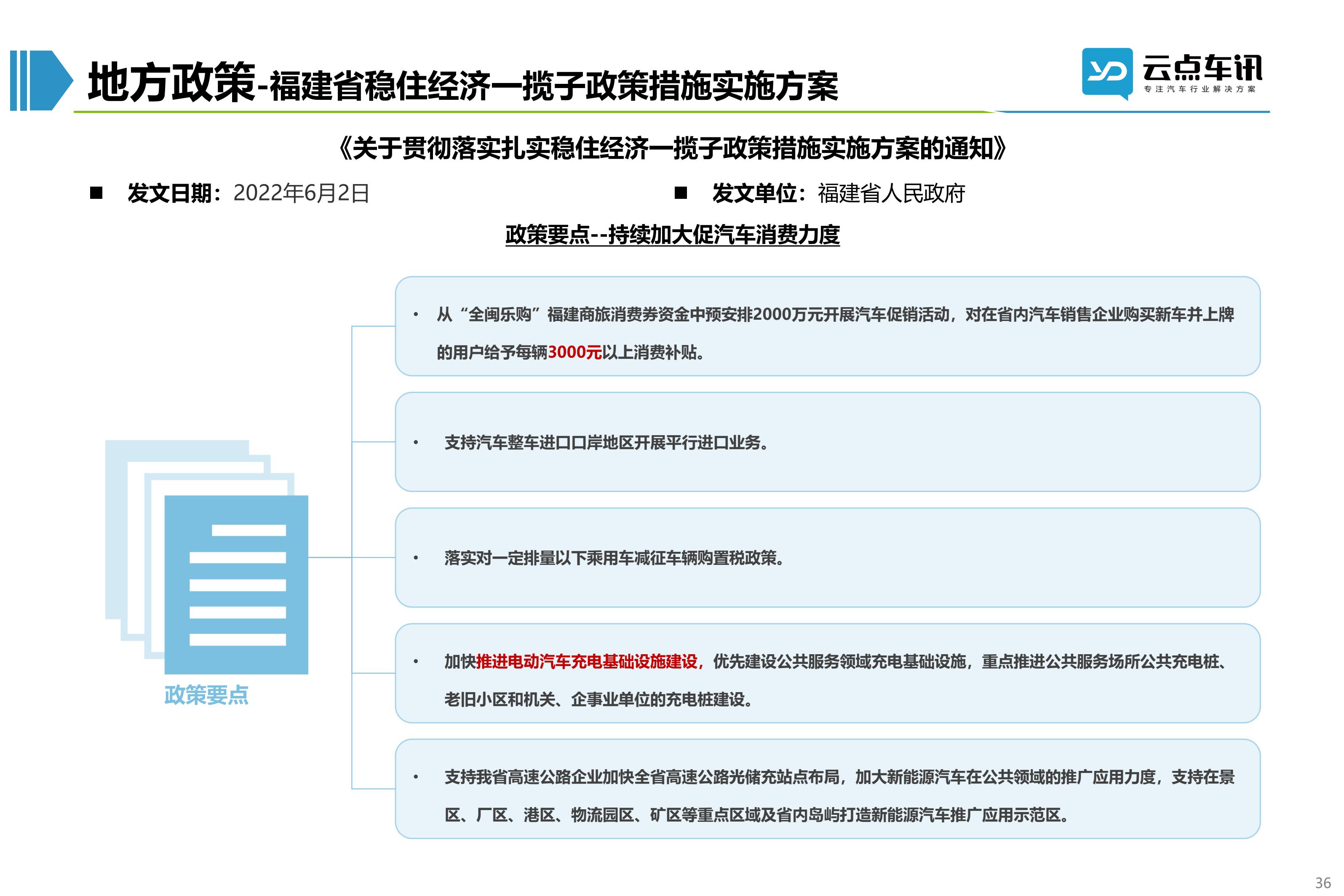The height and width of the screenshot is (896, 1344).
Task: Click the subtitle 福建省稳住经济一揽子政策措施实施方案
Action: tap(553, 86)
